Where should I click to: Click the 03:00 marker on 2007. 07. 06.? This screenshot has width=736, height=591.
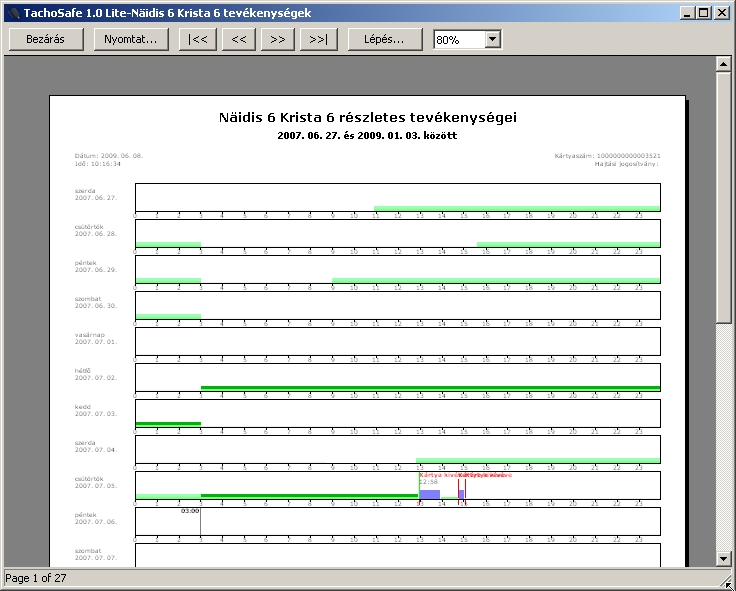(x=190, y=511)
